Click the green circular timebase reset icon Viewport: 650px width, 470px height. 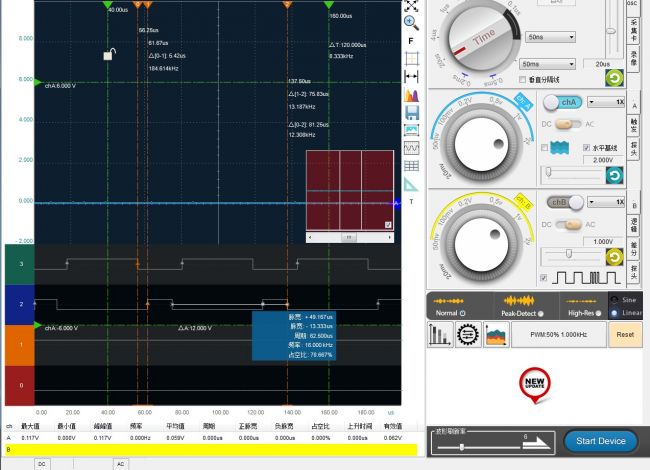click(614, 78)
